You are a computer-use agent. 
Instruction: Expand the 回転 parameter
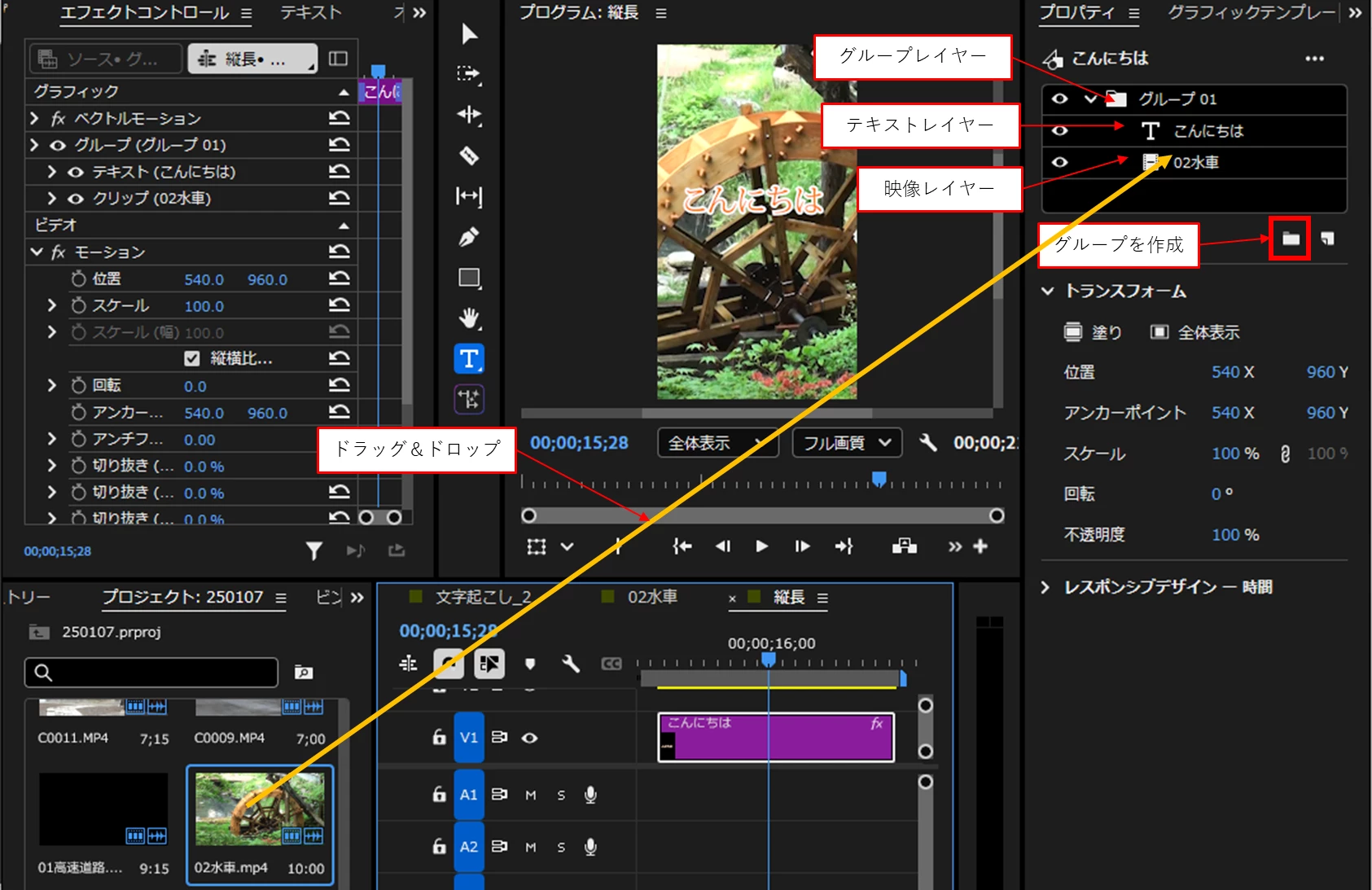pyautogui.click(x=52, y=385)
